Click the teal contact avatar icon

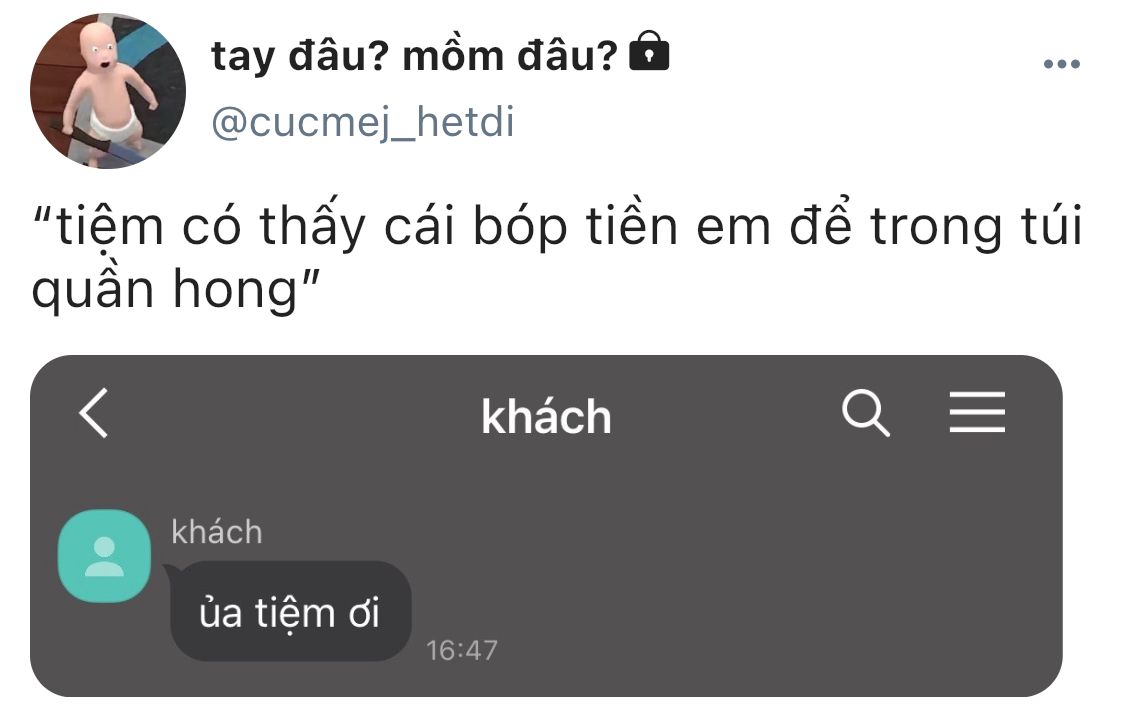(105, 556)
